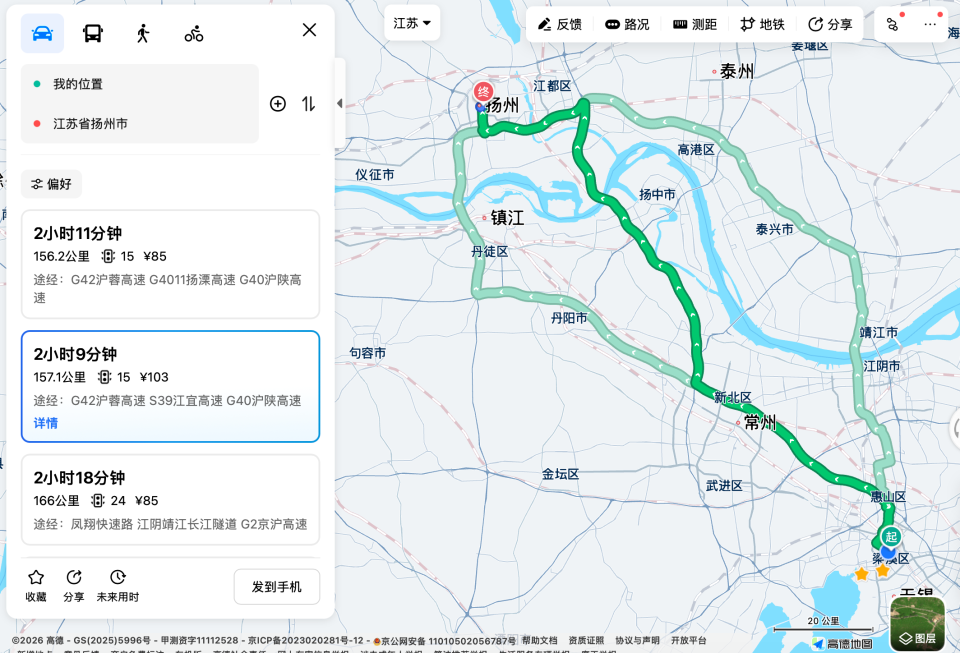
Task: Open 未来用时 future travel time
Action: (x=118, y=586)
